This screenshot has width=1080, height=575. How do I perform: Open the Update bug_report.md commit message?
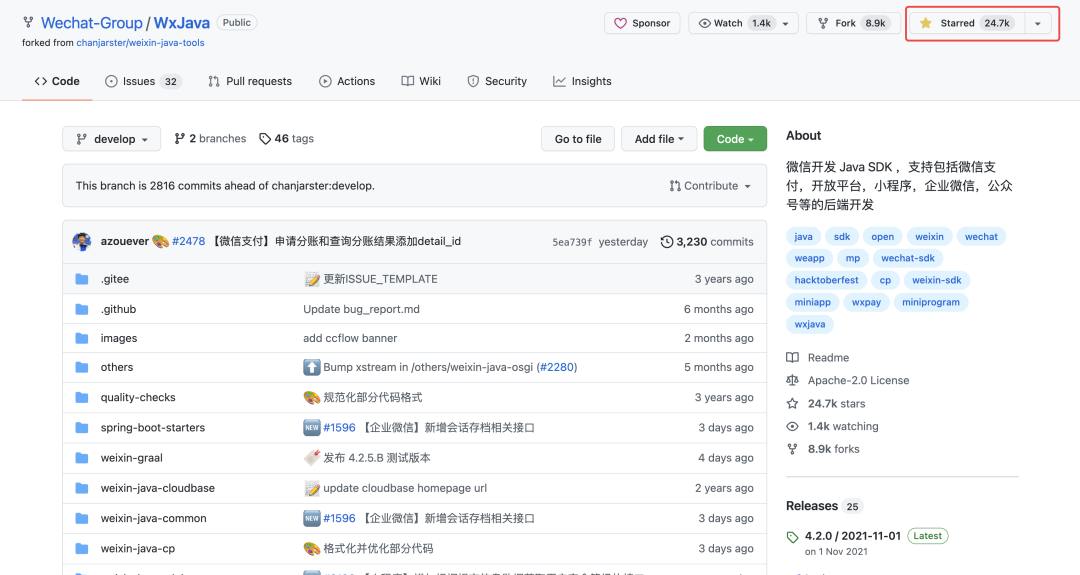(x=362, y=309)
